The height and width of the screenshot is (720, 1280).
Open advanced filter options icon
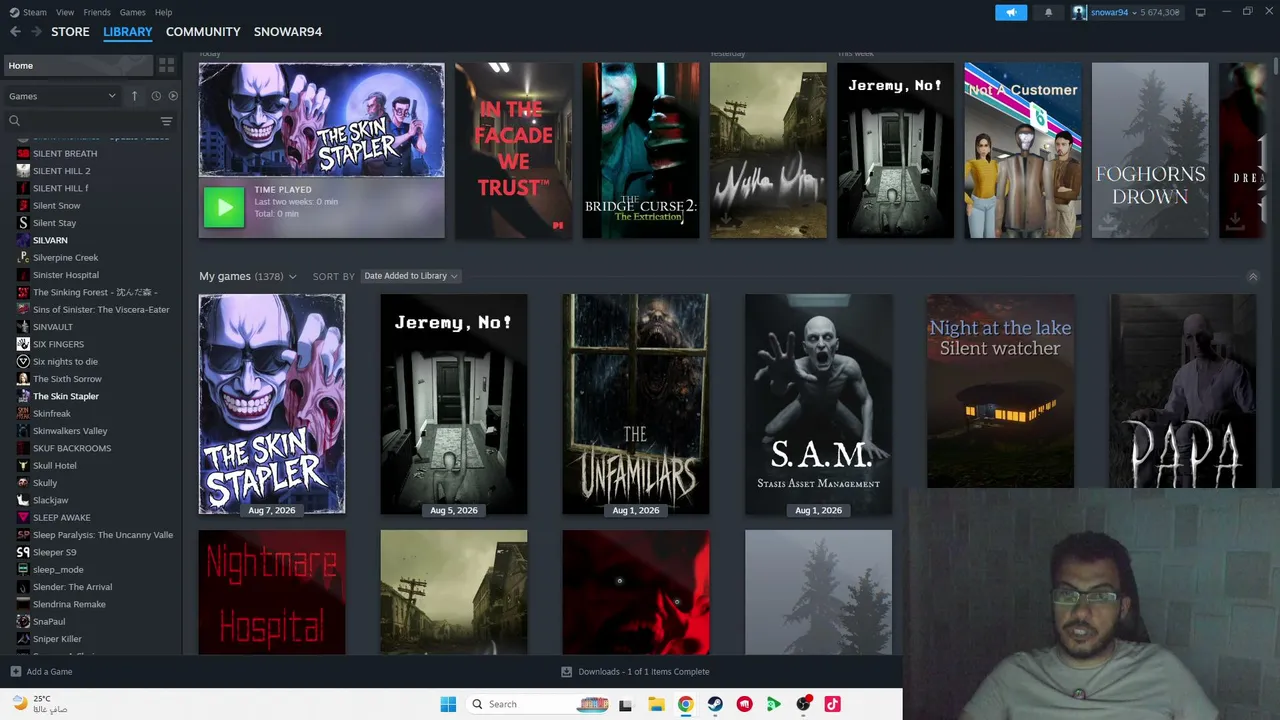click(166, 121)
